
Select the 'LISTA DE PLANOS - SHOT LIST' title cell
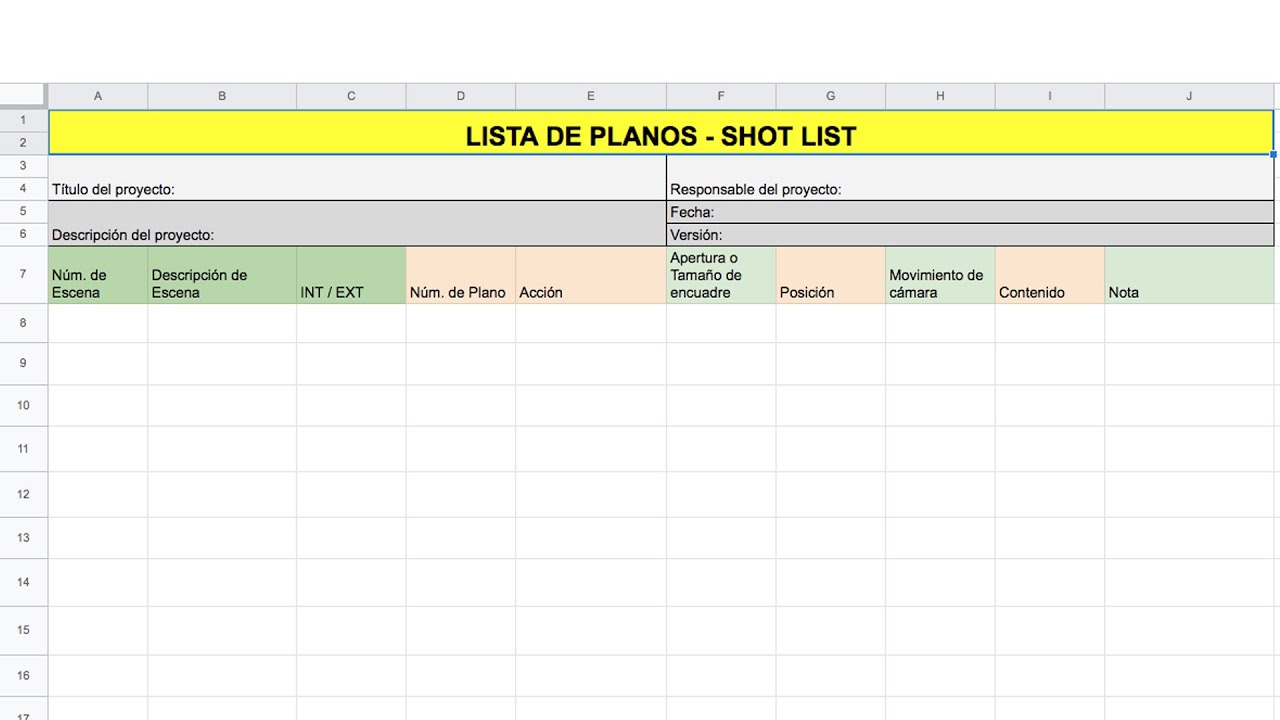(x=661, y=132)
